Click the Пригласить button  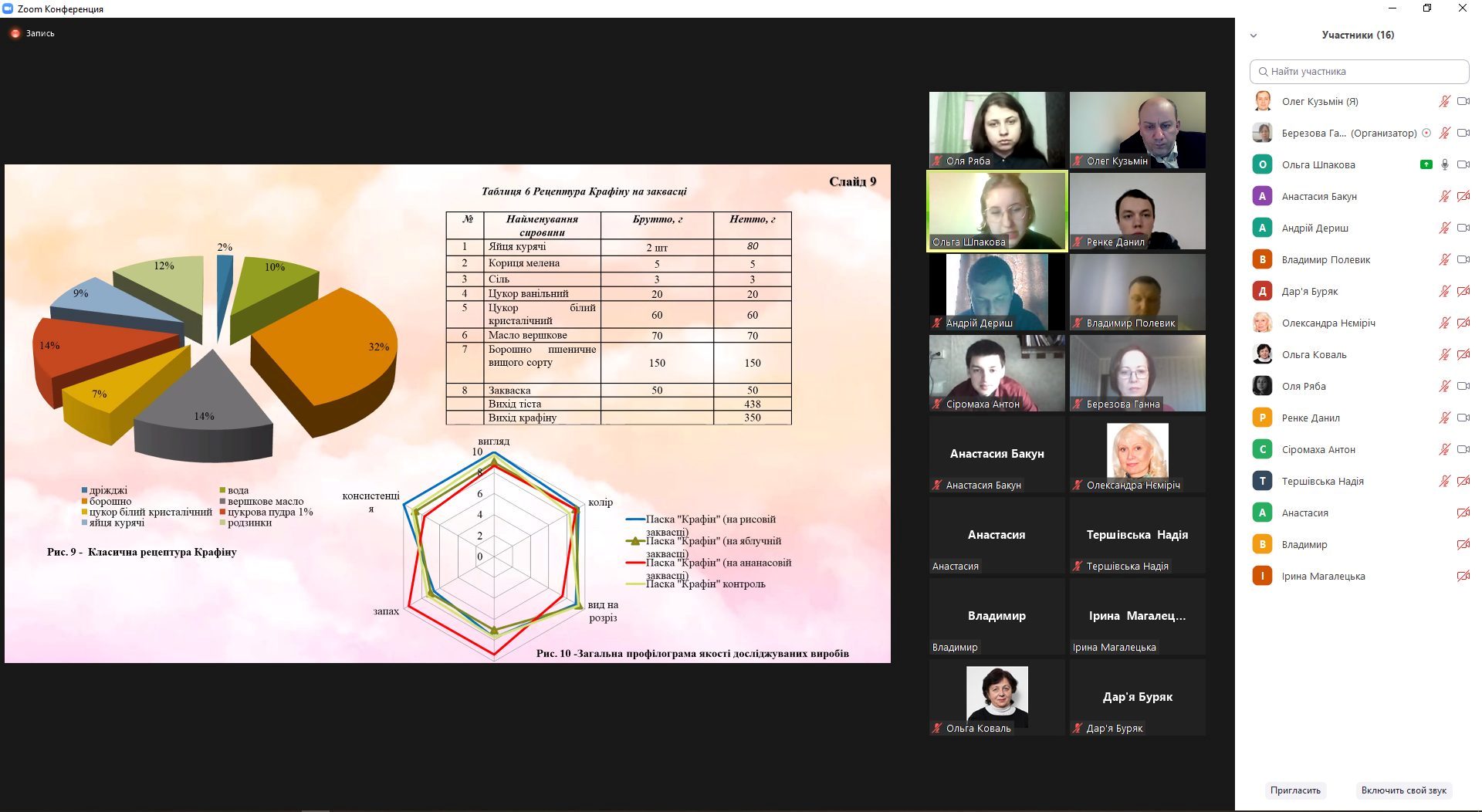pos(1295,790)
